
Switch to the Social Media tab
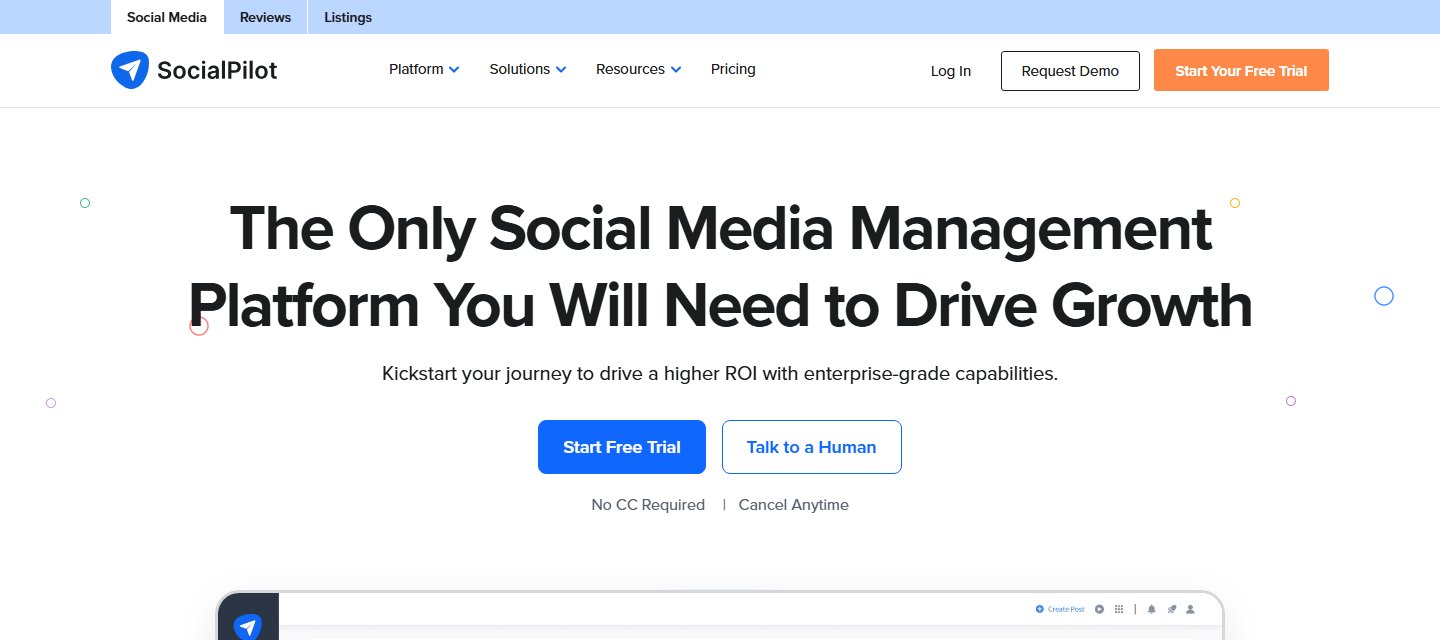point(167,17)
